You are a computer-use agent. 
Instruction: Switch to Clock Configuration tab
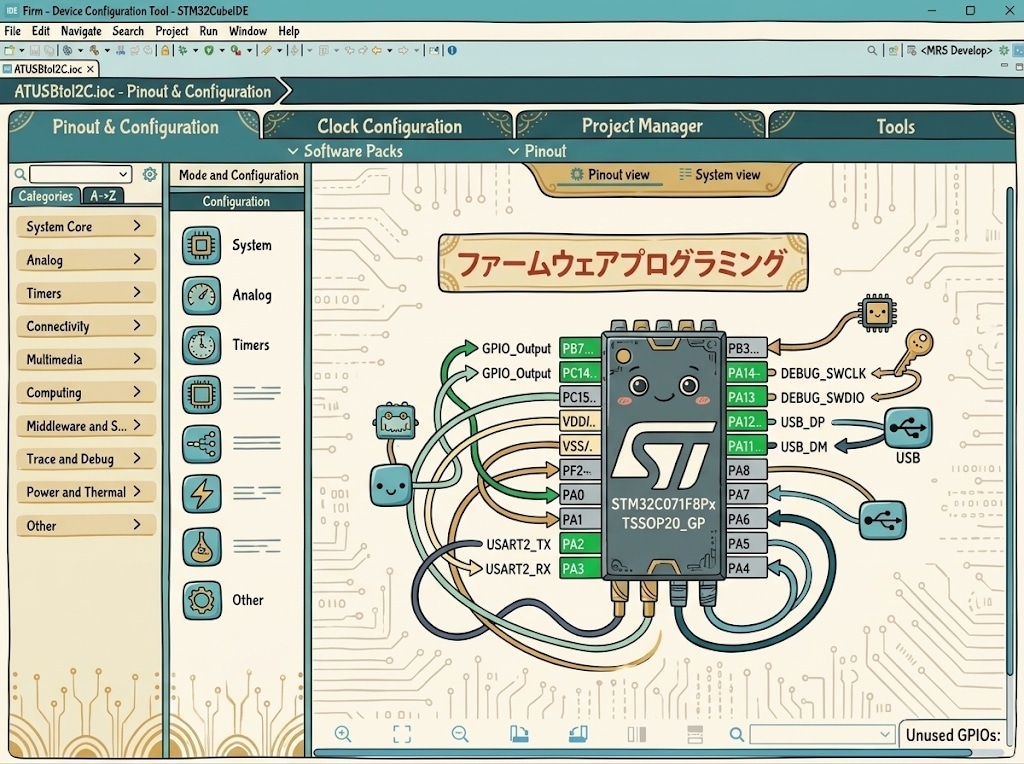pyautogui.click(x=389, y=126)
